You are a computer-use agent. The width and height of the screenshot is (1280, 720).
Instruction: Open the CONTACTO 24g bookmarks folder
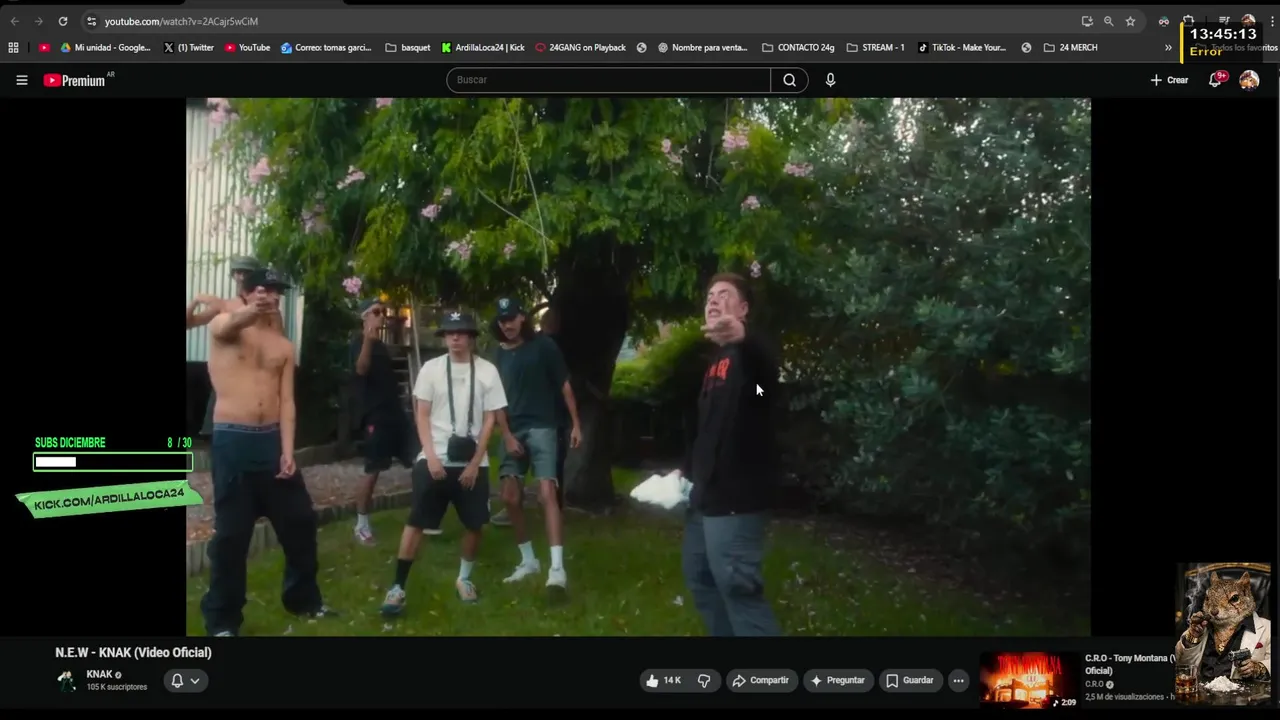[x=798, y=47]
